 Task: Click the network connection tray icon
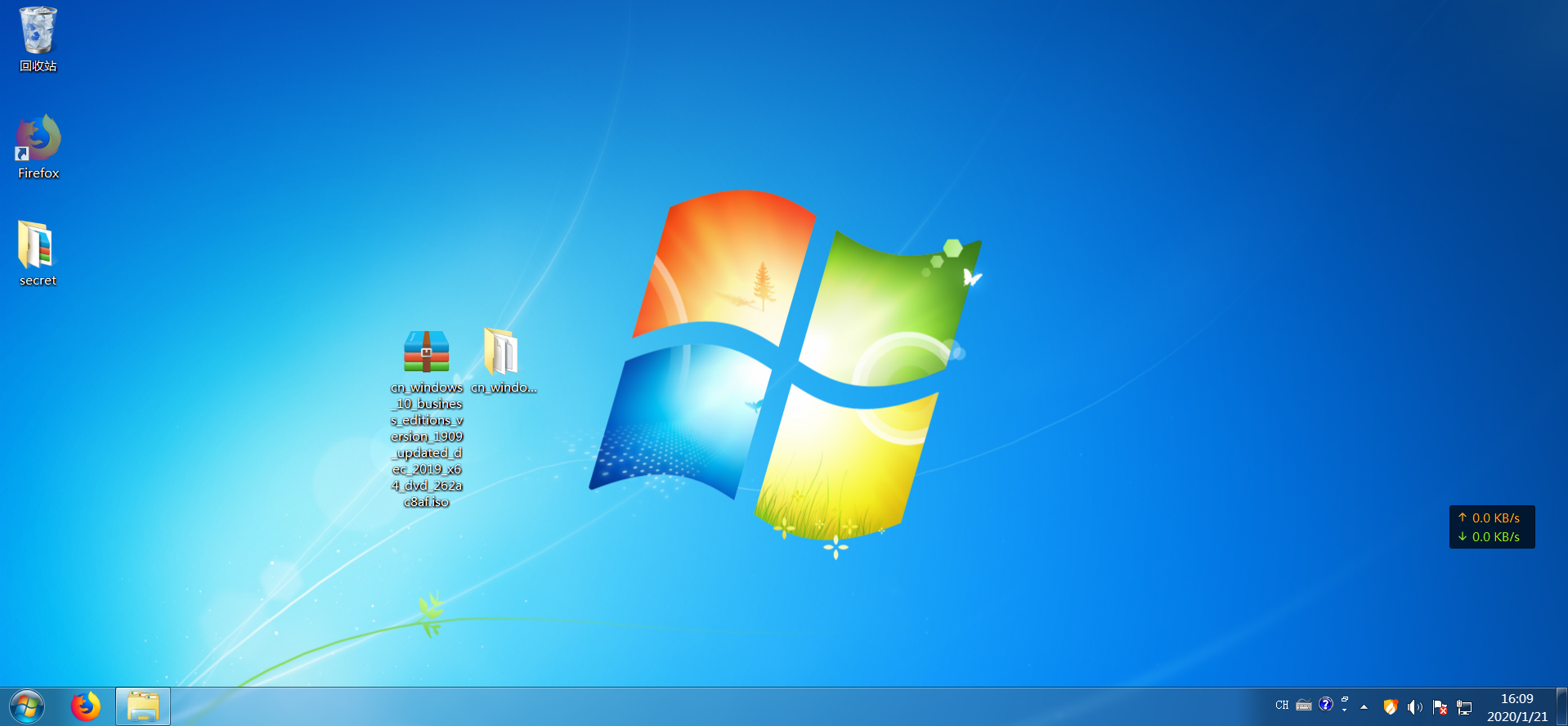(x=1464, y=707)
